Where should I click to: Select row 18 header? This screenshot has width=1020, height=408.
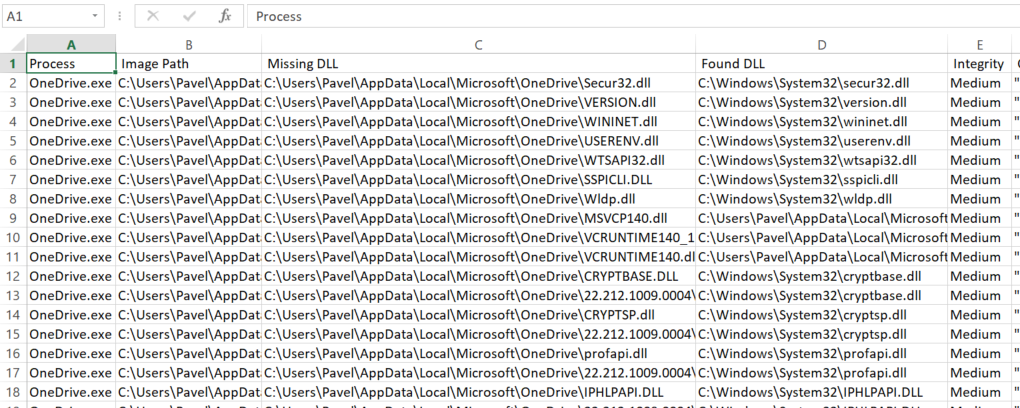[13, 392]
